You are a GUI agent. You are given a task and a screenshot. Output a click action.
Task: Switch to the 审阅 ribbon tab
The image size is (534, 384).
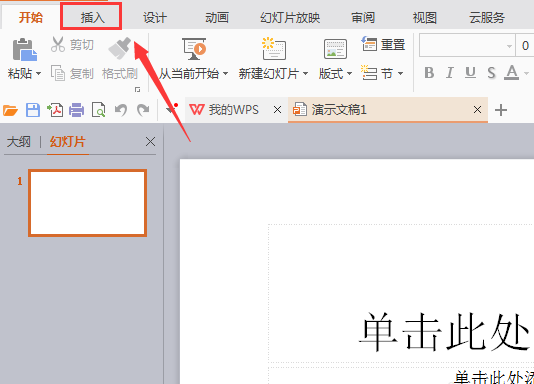pos(363,18)
